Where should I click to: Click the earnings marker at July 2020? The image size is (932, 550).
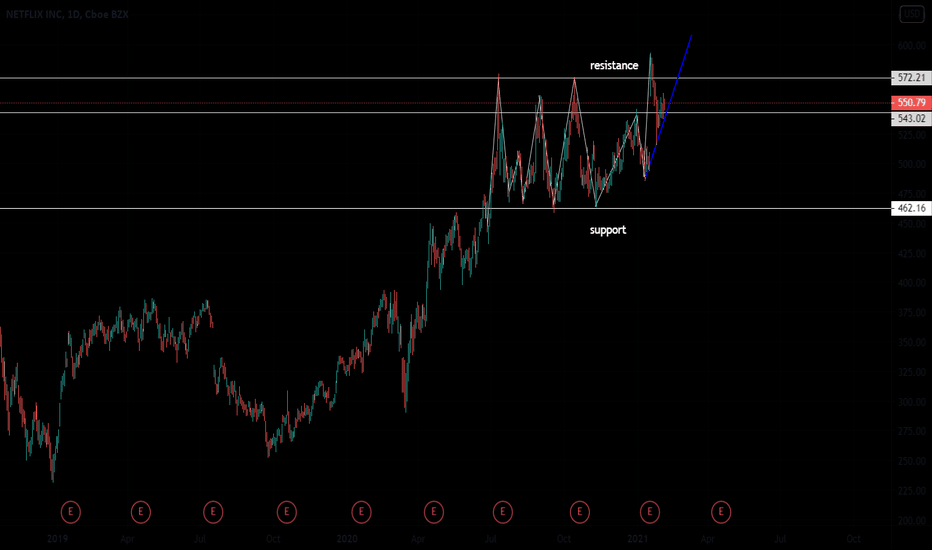[x=503, y=511]
